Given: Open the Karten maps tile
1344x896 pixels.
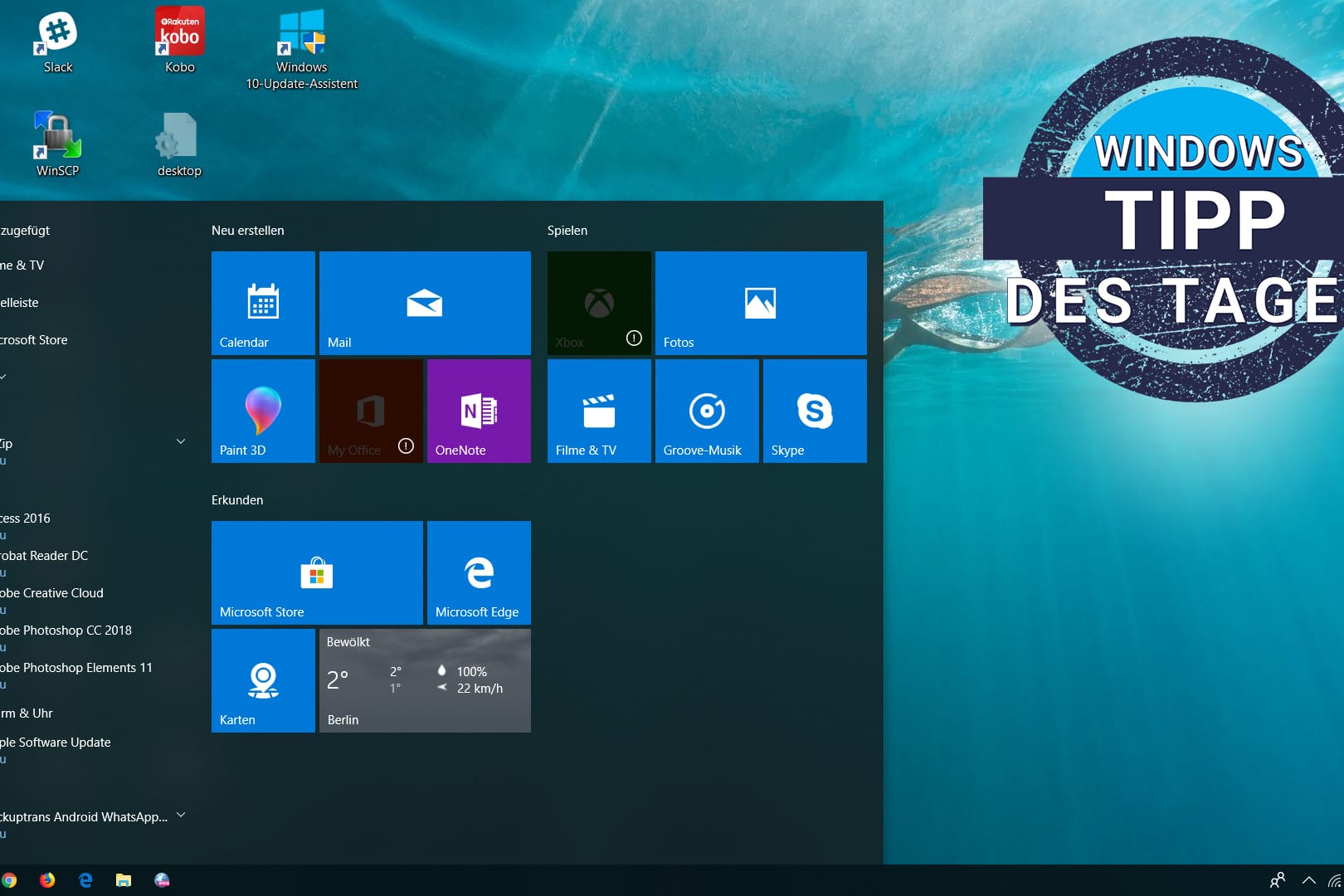Looking at the screenshot, I should click(263, 680).
